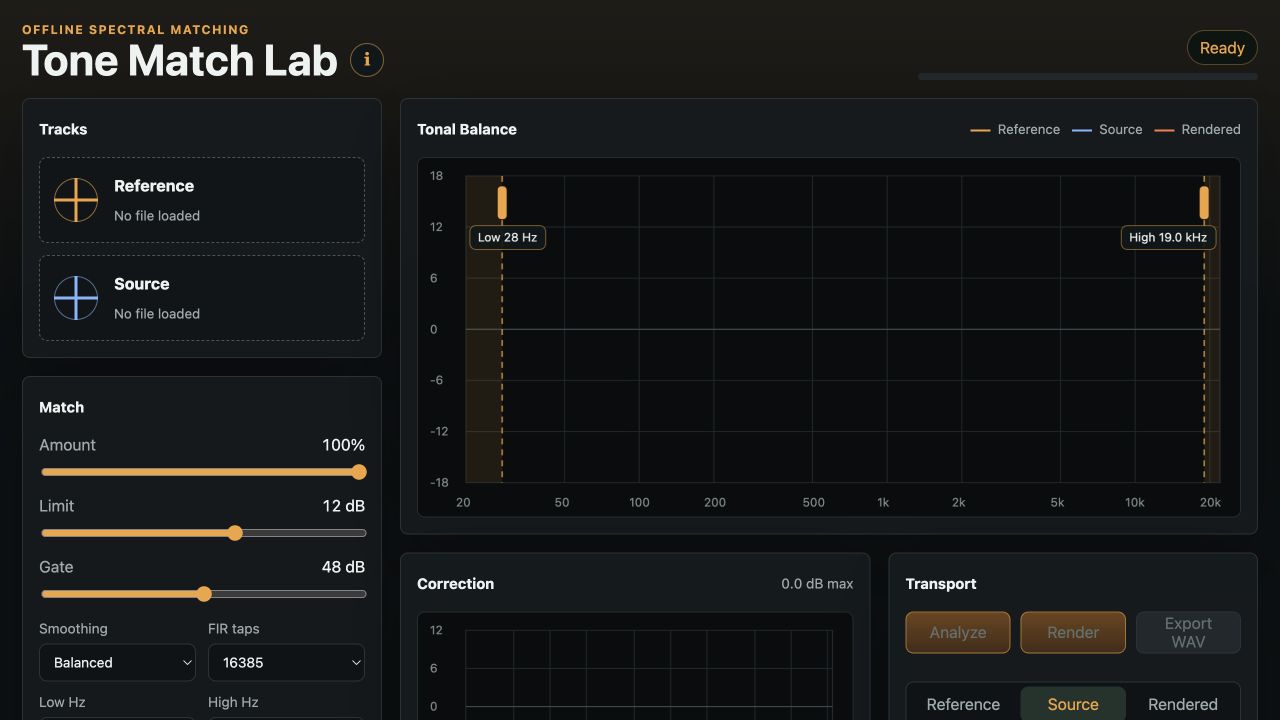
Task: Click the Source legend entry
Action: [x=1107, y=129]
